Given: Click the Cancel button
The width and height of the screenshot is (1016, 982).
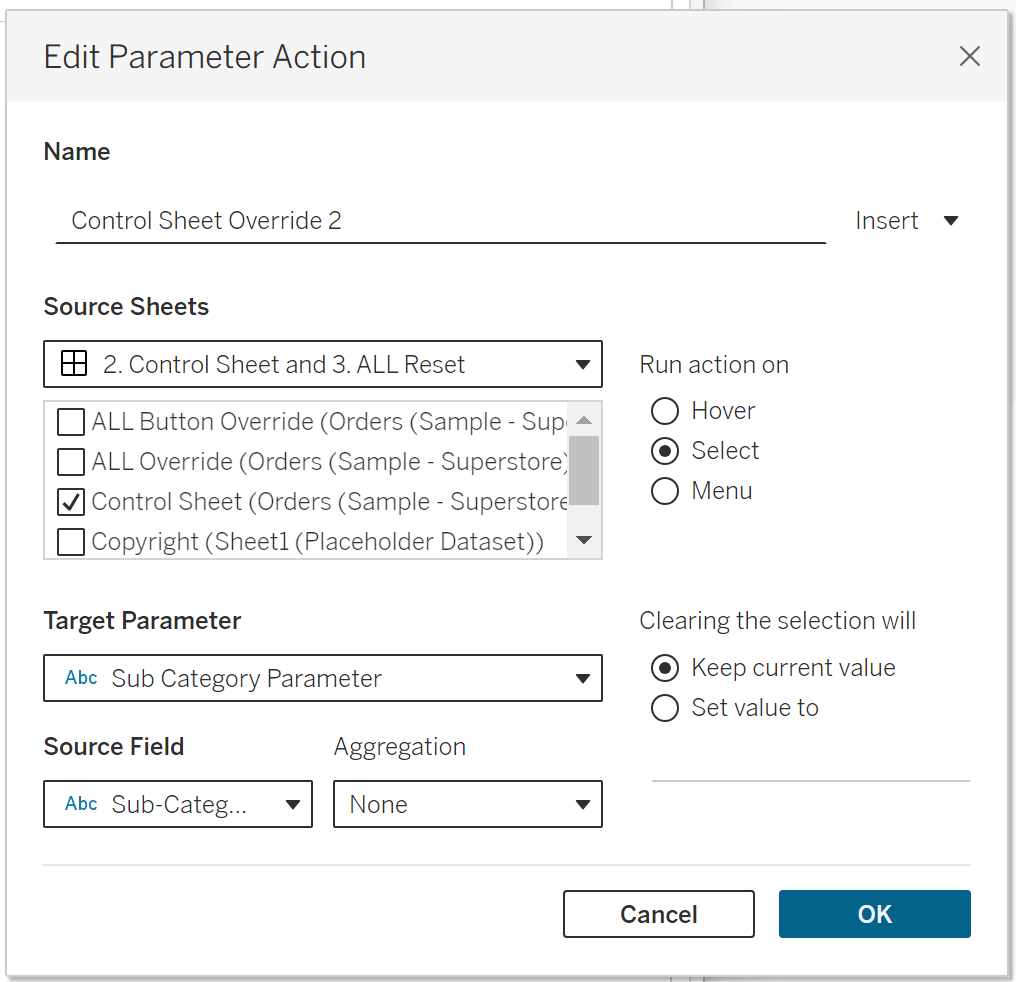Looking at the screenshot, I should 659,914.
